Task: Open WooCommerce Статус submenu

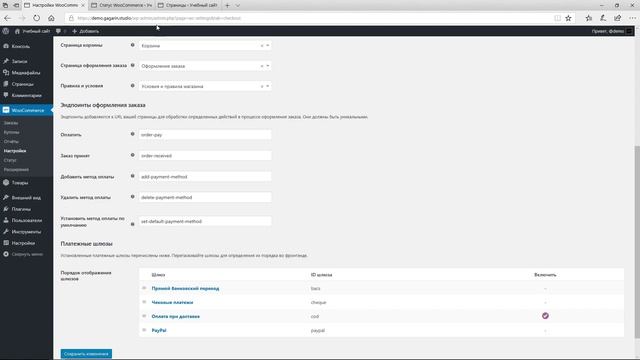Action: [10, 160]
